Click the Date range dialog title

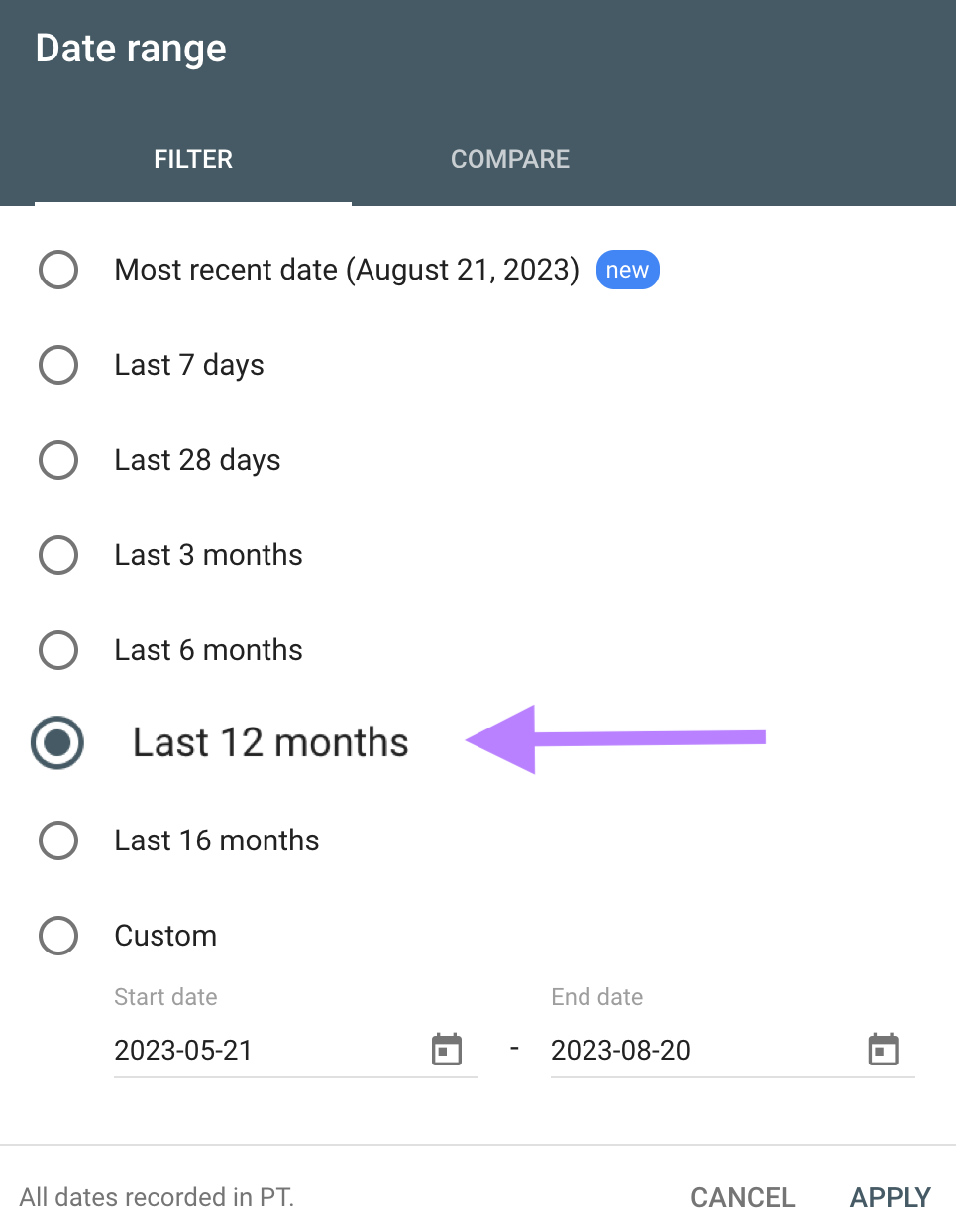click(131, 49)
